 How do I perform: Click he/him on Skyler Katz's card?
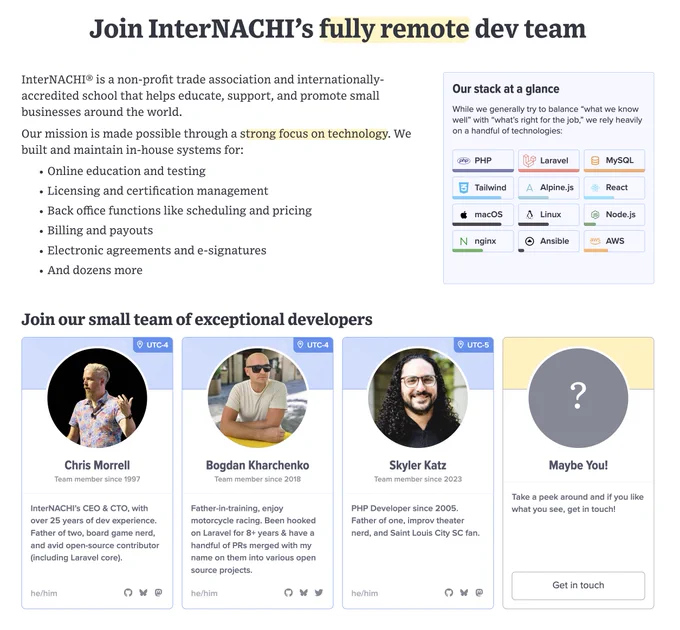click(x=365, y=593)
